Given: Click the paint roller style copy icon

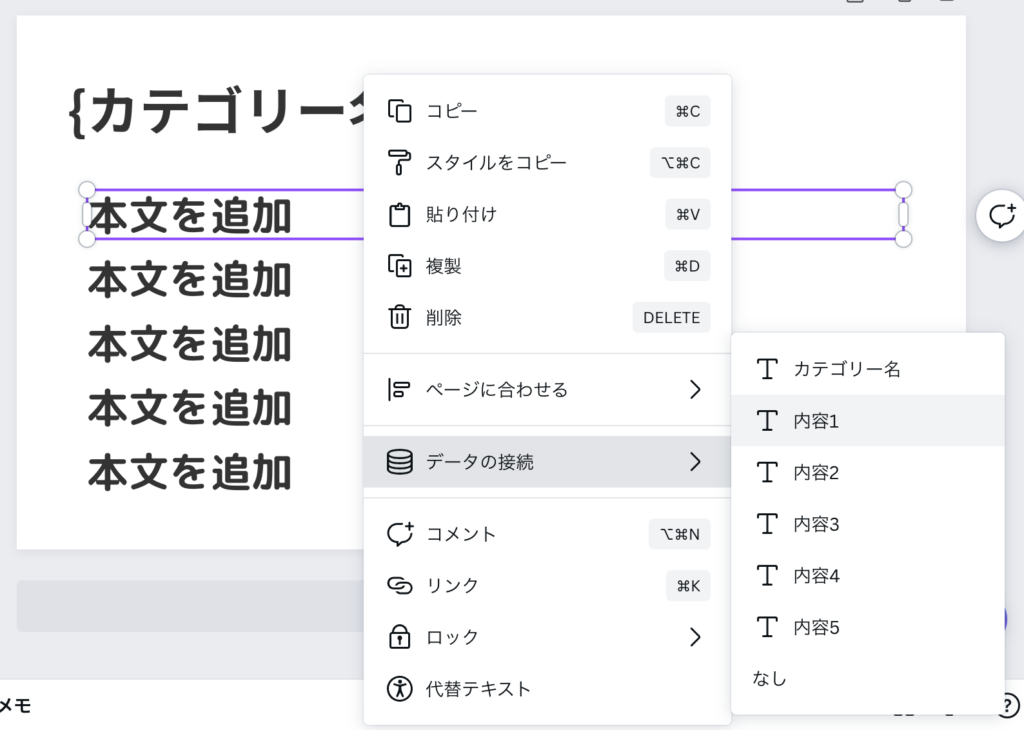Looking at the screenshot, I should click(x=399, y=163).
